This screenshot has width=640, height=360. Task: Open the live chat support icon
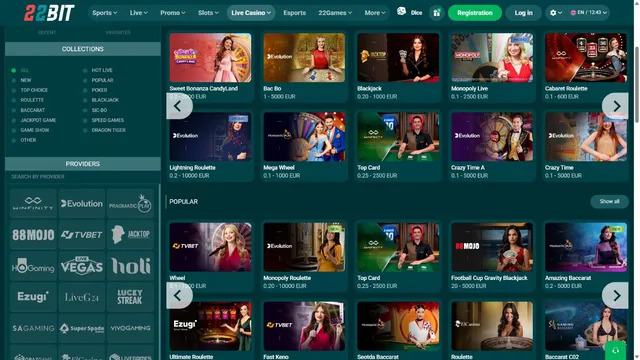(x=616, y=350)
